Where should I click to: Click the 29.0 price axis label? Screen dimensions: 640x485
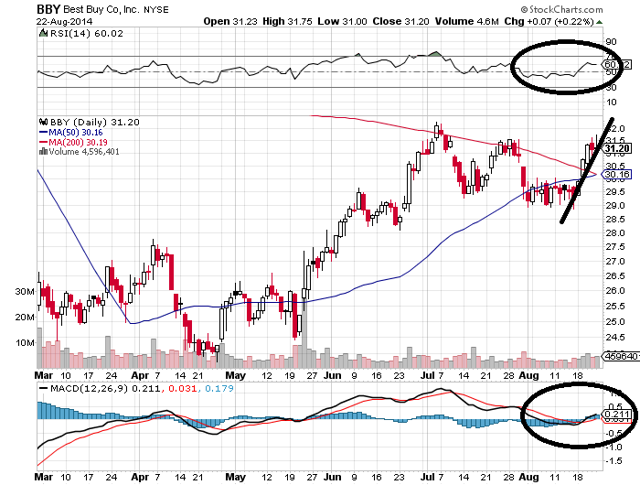click(615, 205)
